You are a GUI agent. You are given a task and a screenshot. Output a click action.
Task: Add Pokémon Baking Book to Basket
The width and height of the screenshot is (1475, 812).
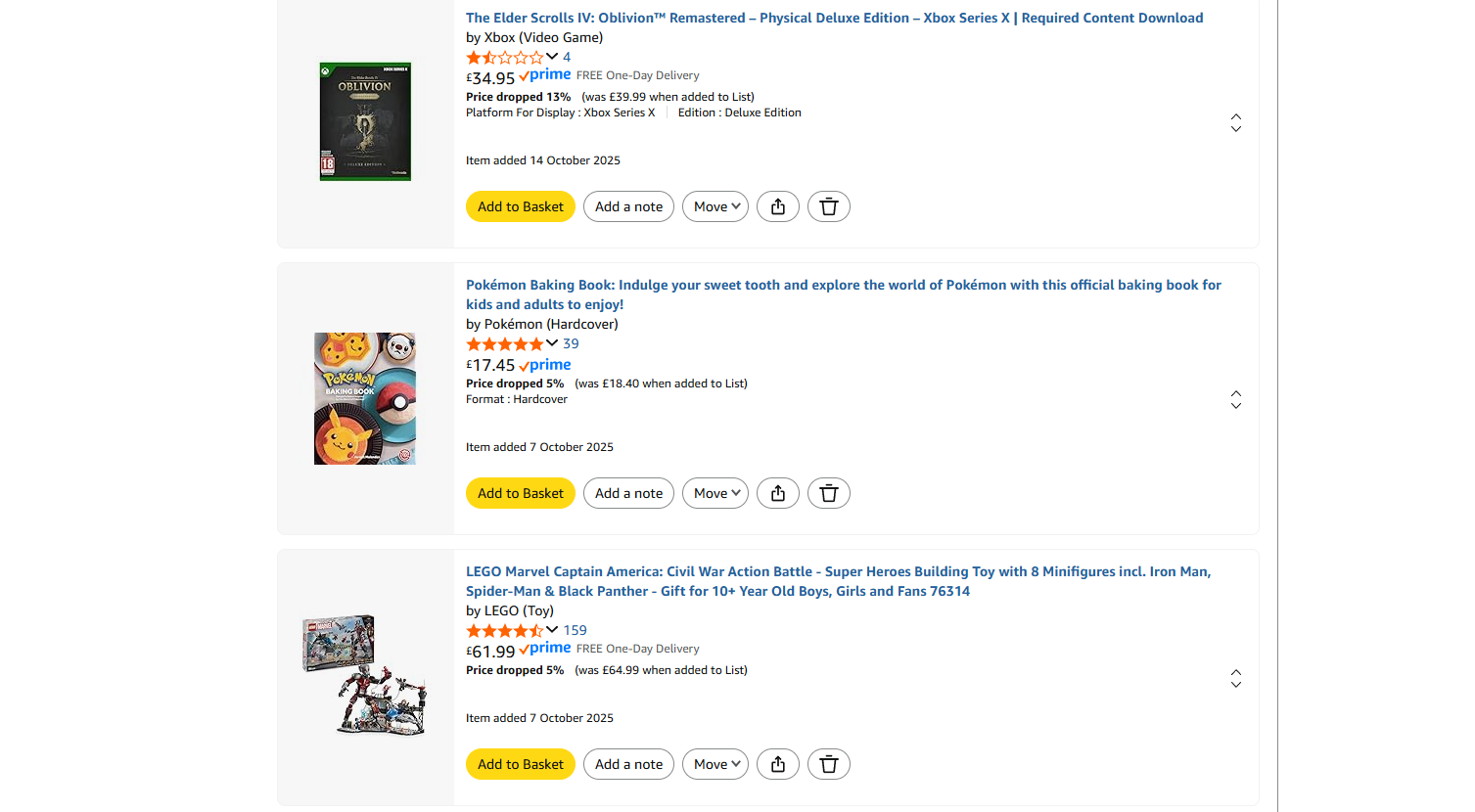[521, 493]
